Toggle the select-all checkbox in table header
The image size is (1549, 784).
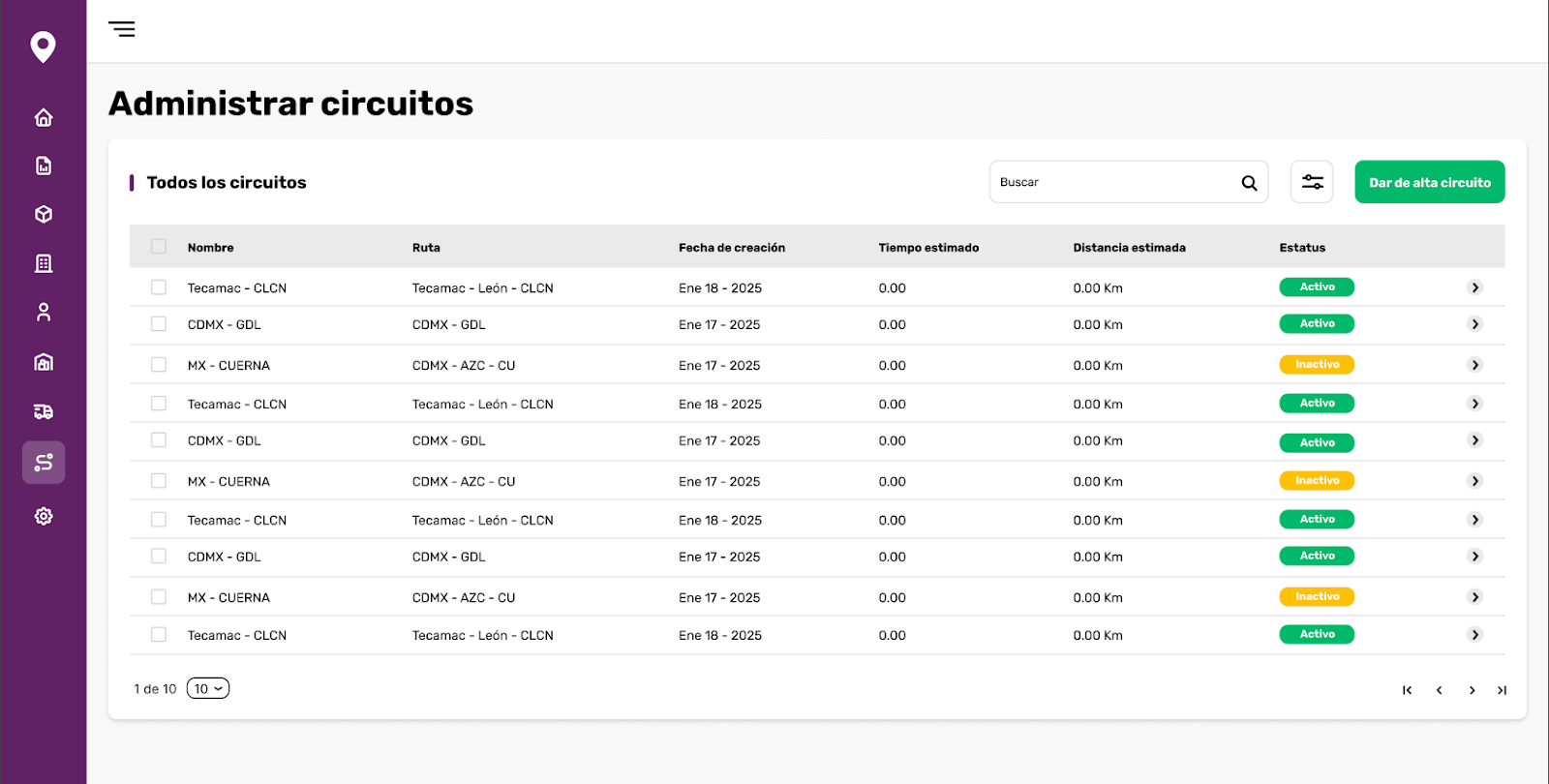pyautogui.click(x=159, y=247)
